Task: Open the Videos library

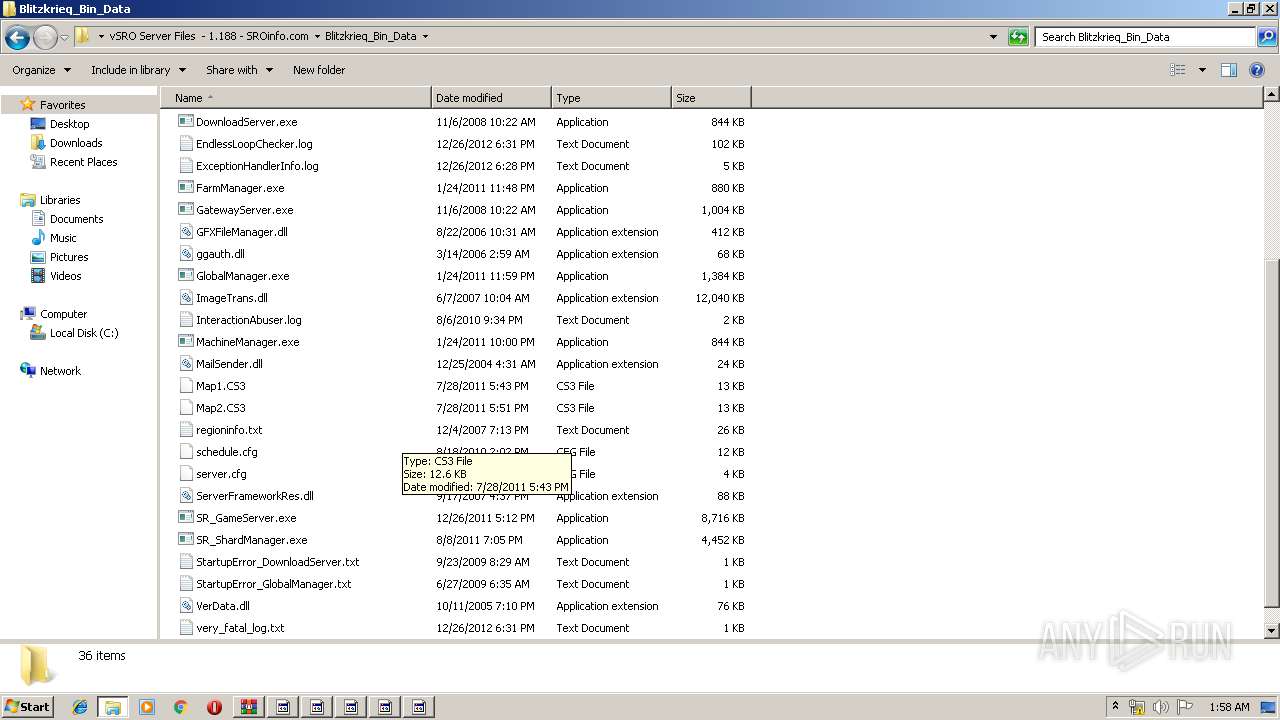Action: [x=65, y=276]
